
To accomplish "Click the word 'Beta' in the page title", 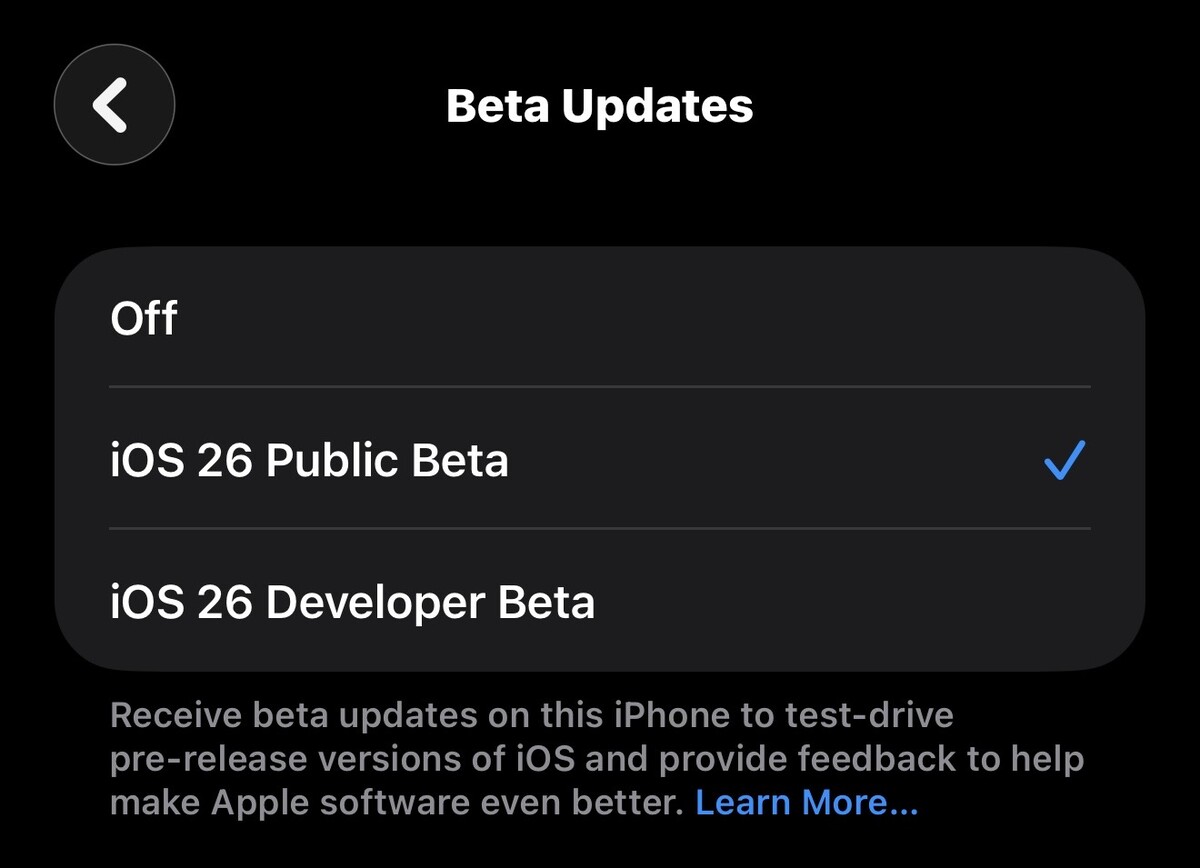I will point(497,106).
